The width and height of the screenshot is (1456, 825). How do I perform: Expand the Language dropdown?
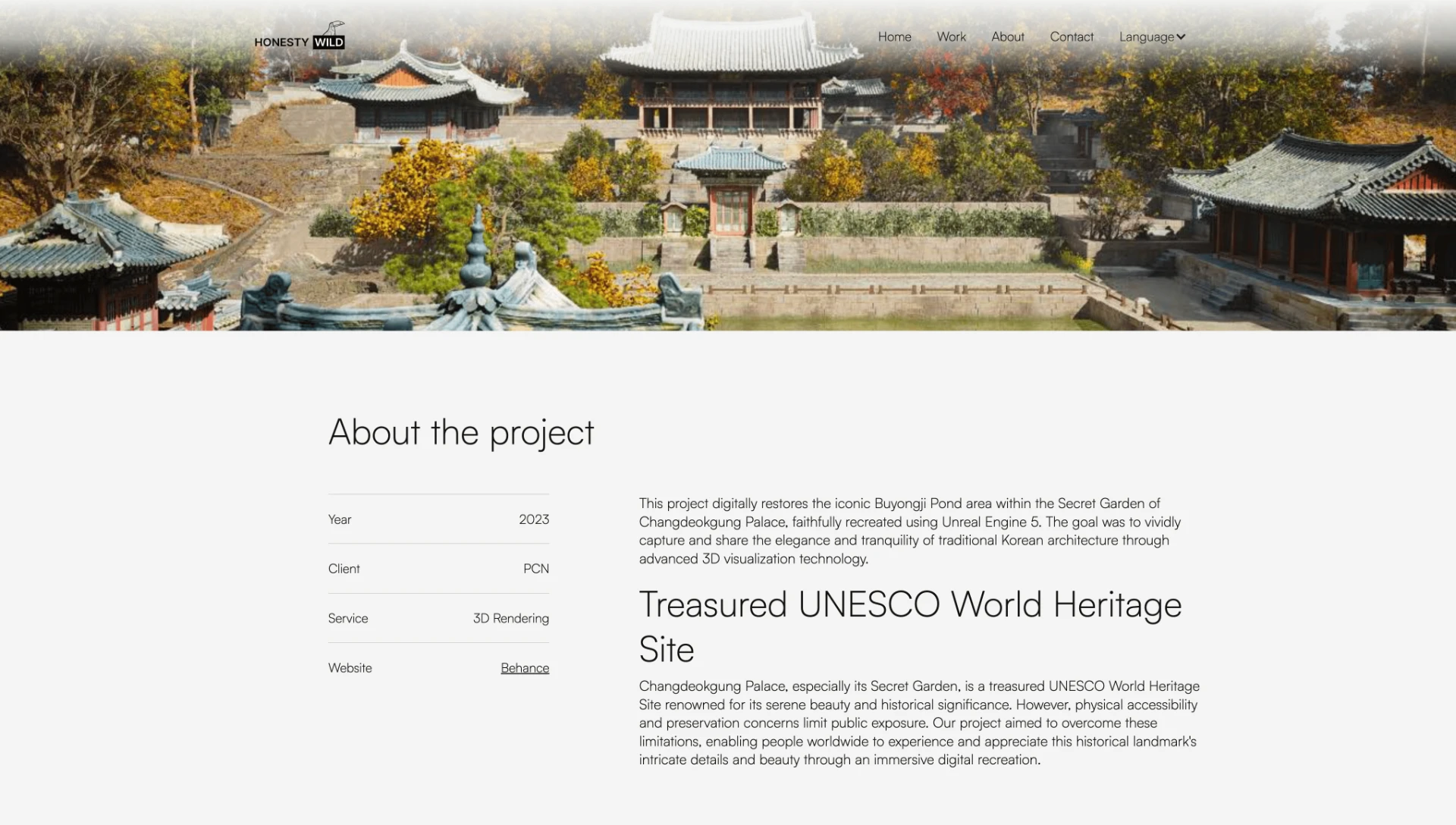pyautogui.click(x=1152, y=36)
